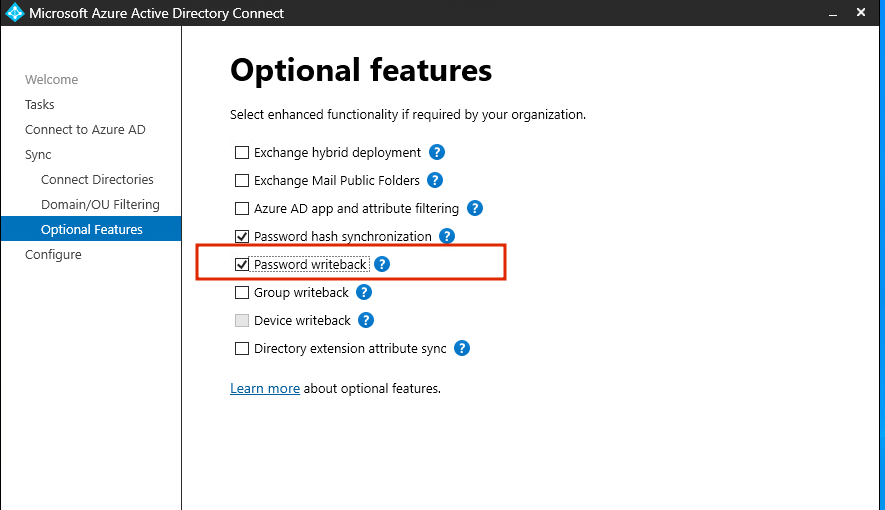885x510 pixels.
Task: Check Azure AD app and attribute filtering
Action: [x=242, y=209]
